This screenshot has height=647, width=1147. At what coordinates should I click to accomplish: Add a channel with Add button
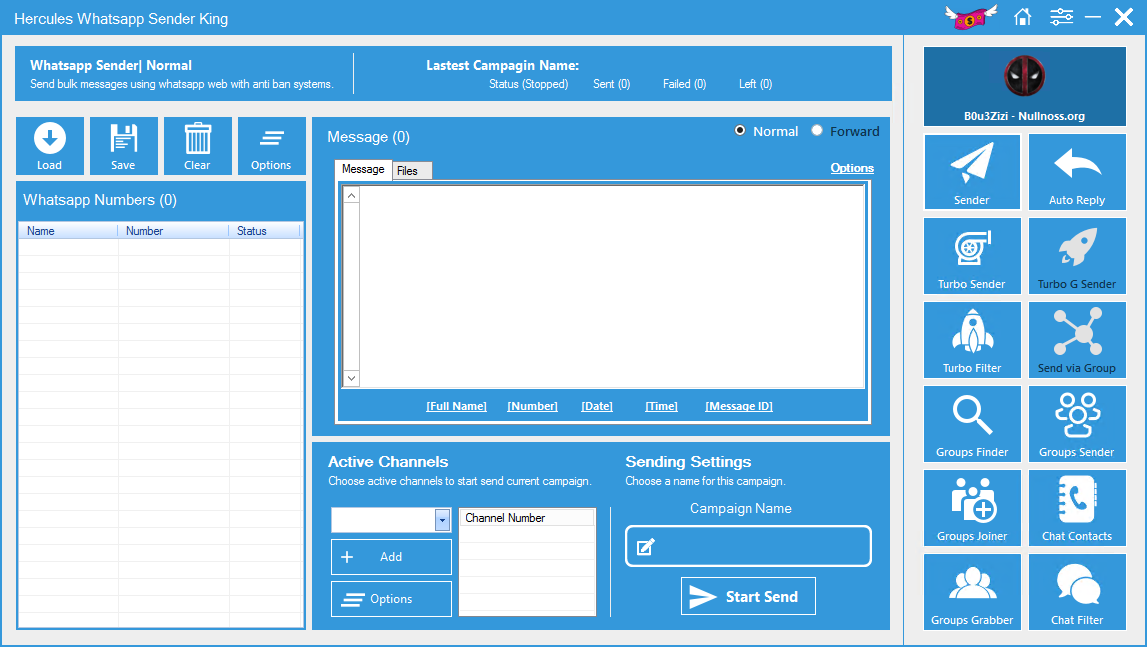tap(391, 557)
